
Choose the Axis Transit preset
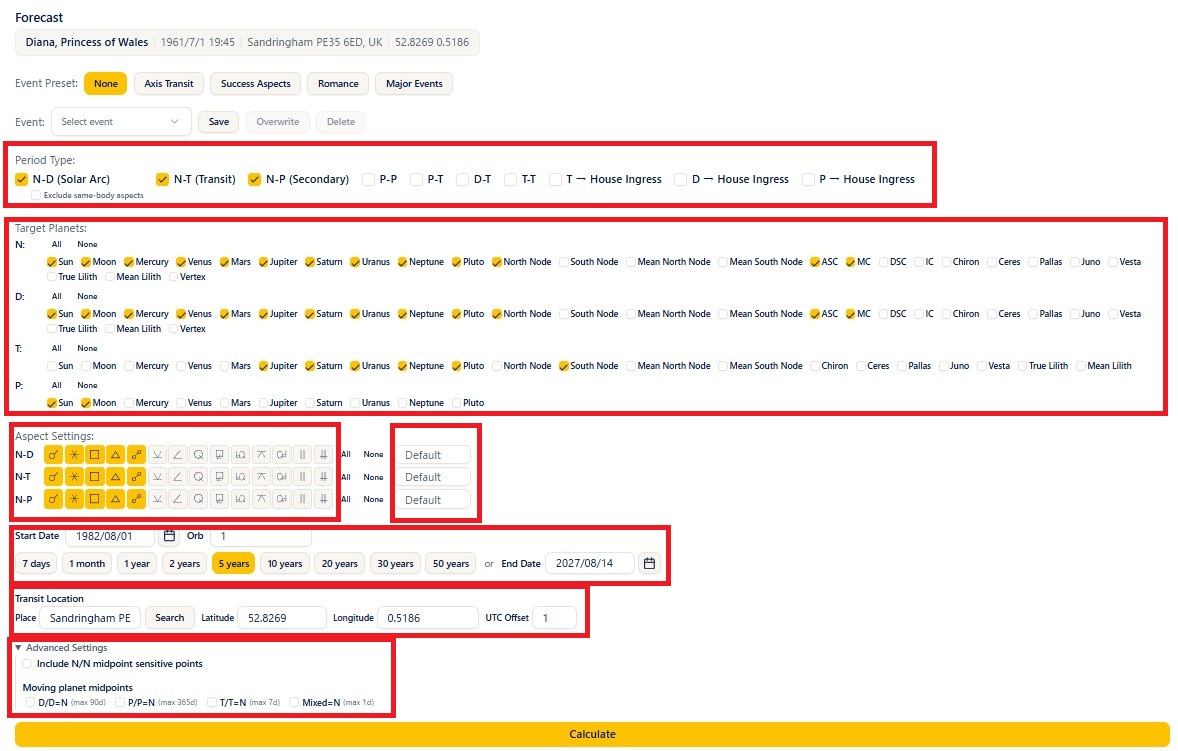pos(169,83)
